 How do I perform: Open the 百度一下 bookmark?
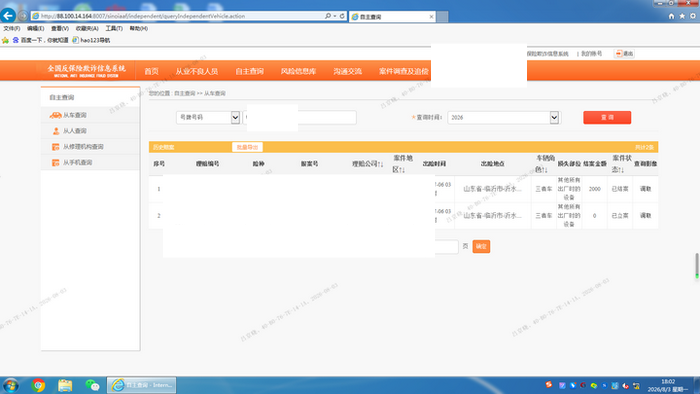click(40, 40)
